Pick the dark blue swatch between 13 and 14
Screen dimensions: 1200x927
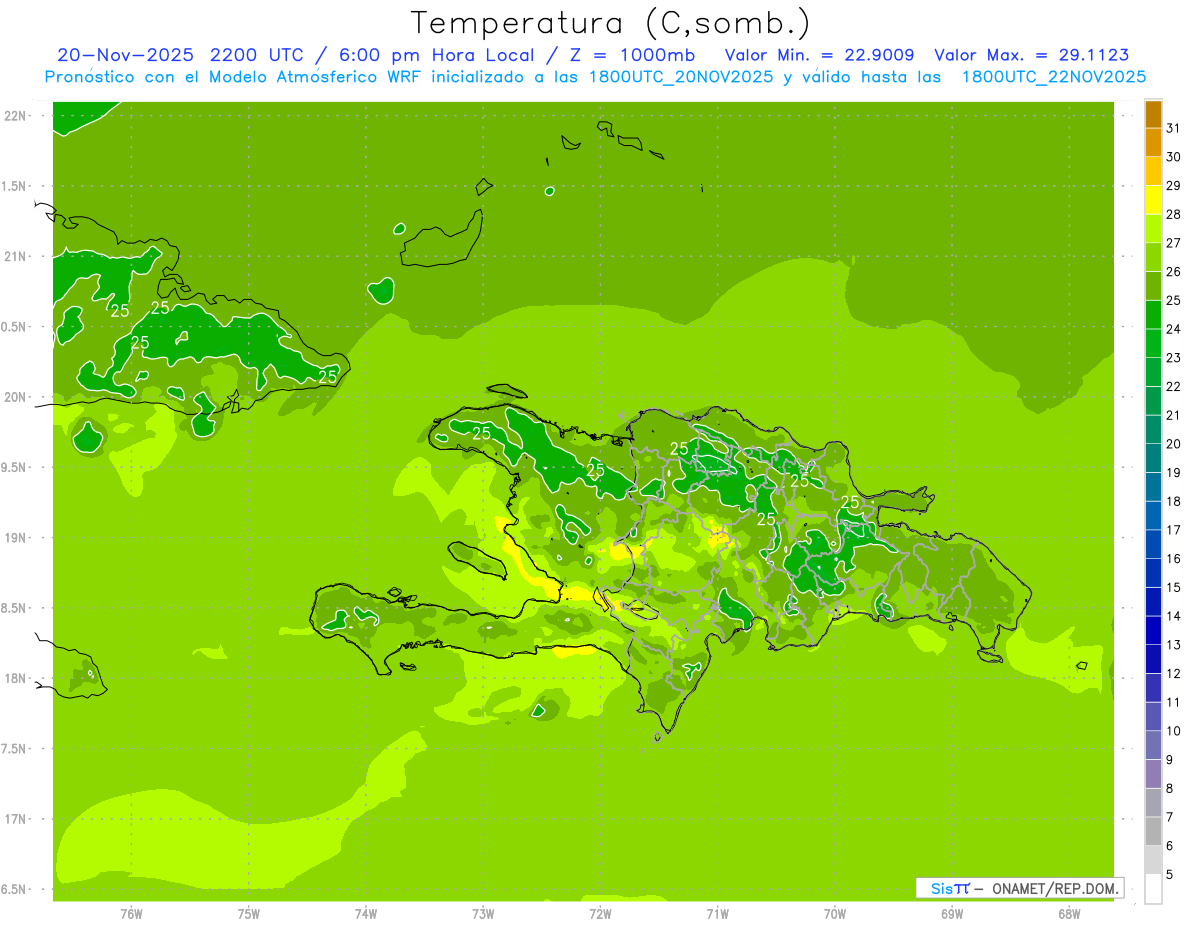click(1153, 630)
